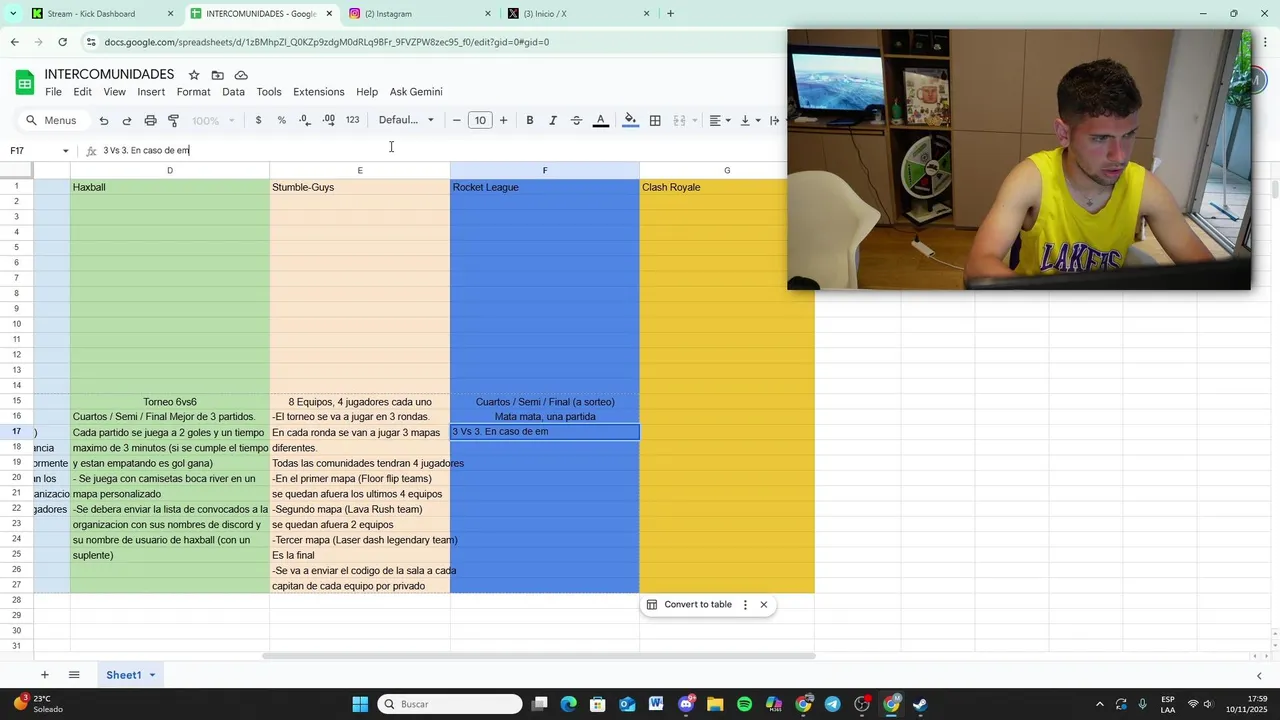The image size is (1280, 720).
Task: Dismiss the Convert to table chip
Action: click(x=764, y=605)
